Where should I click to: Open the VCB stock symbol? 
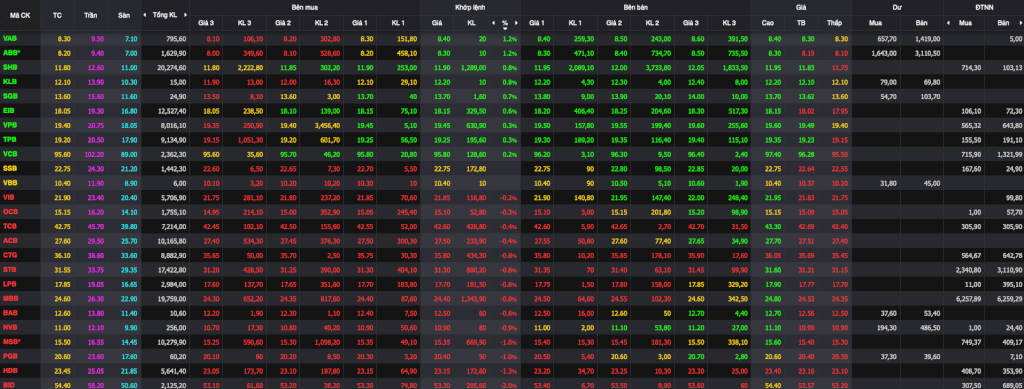click(x=10, y=153)
